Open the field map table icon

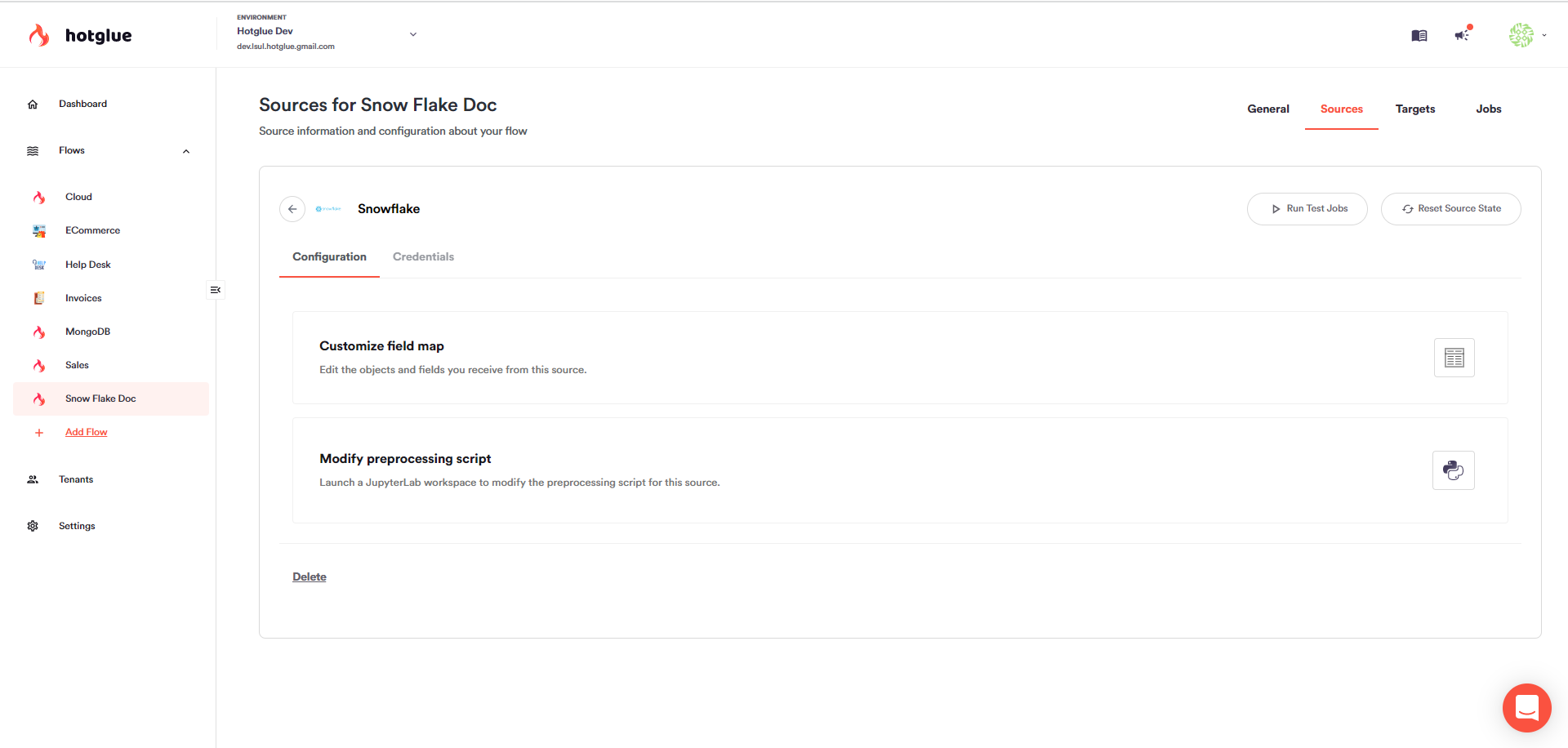click(1454, 358)
